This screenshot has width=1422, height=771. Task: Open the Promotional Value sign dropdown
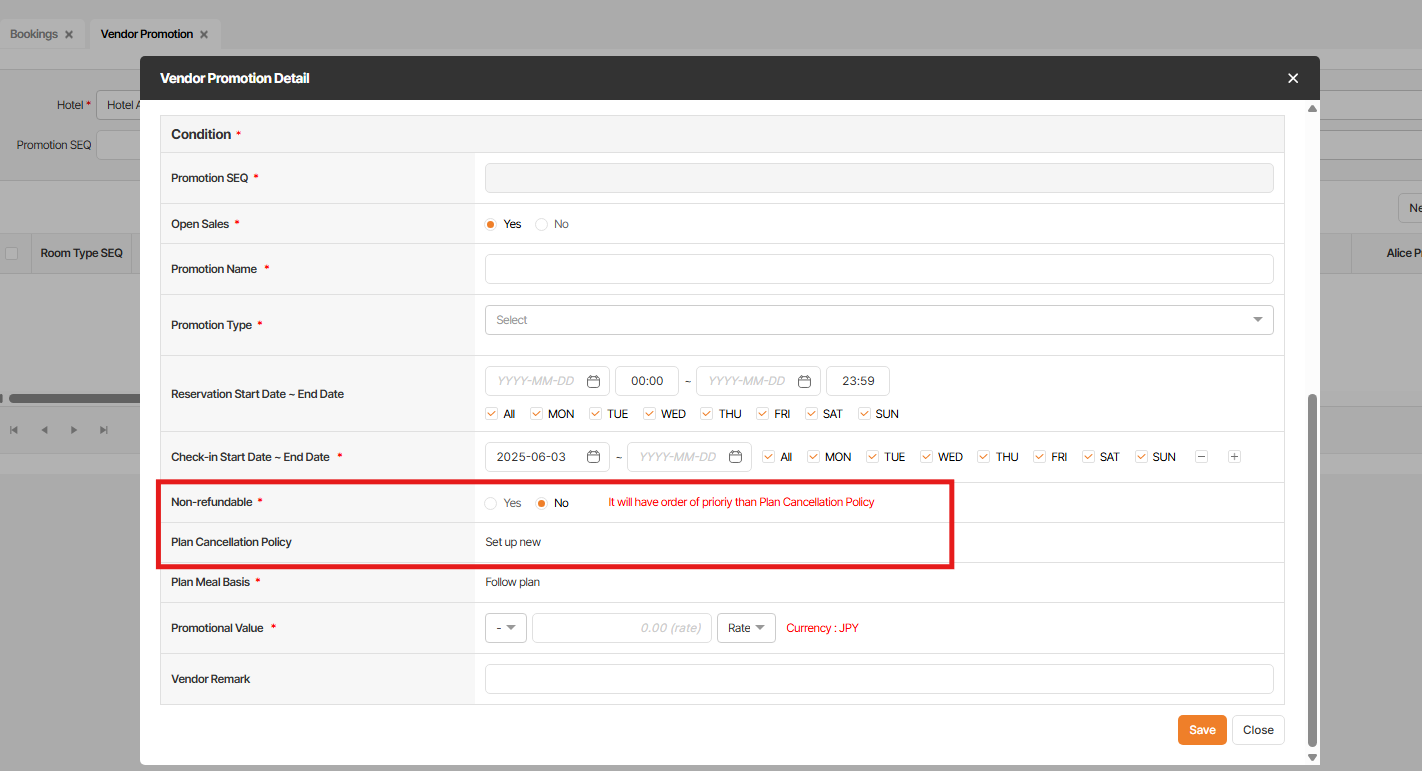point(506,628)
